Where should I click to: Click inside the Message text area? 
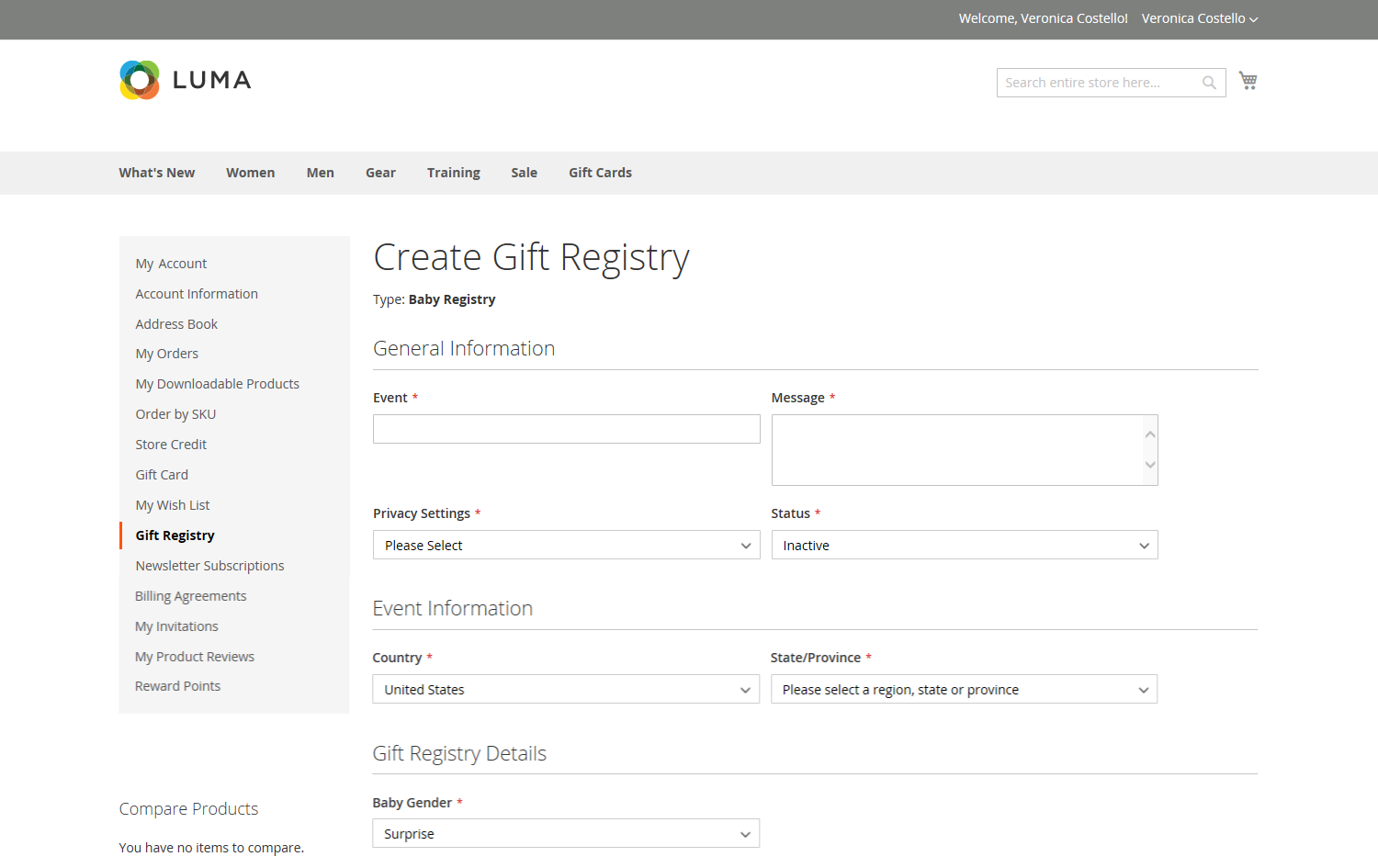click(x=964, y=449)
